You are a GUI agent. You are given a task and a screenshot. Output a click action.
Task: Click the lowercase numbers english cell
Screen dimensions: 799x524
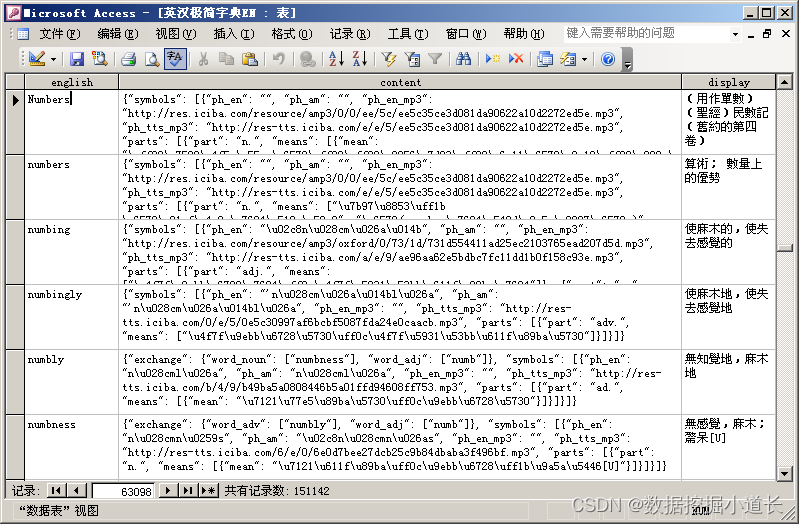click(x=72, y=187)
